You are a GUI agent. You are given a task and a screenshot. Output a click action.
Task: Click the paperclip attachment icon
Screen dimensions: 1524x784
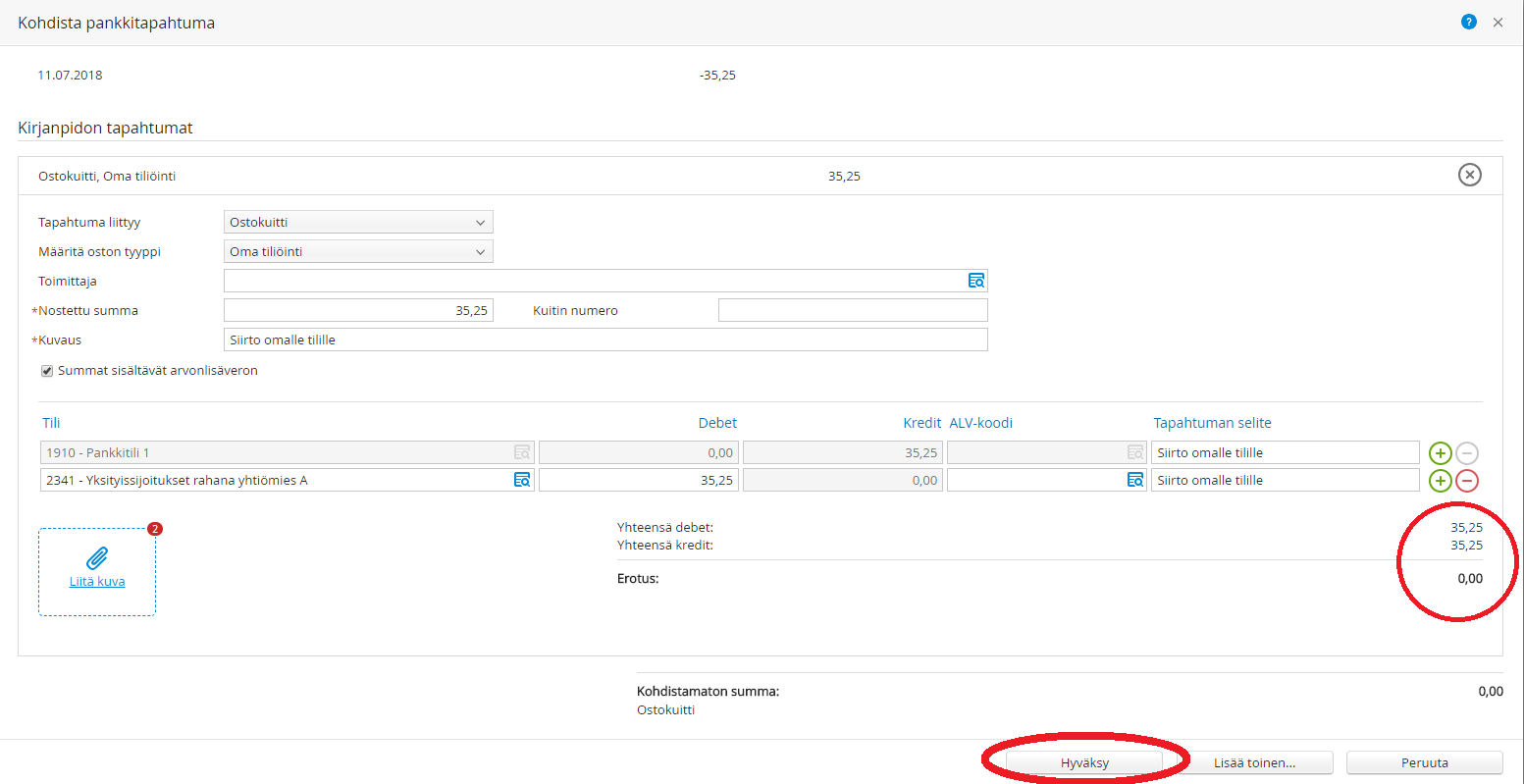(x=97, y=558)
